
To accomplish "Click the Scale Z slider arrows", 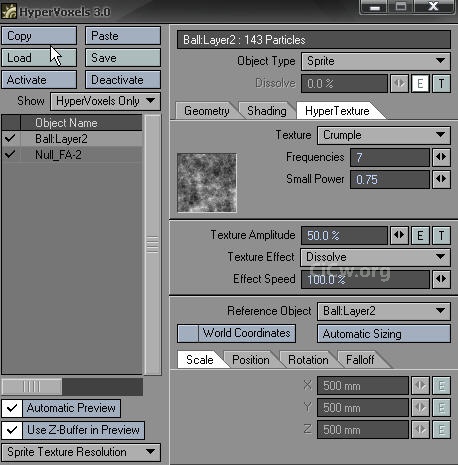I will coord(420,430).
